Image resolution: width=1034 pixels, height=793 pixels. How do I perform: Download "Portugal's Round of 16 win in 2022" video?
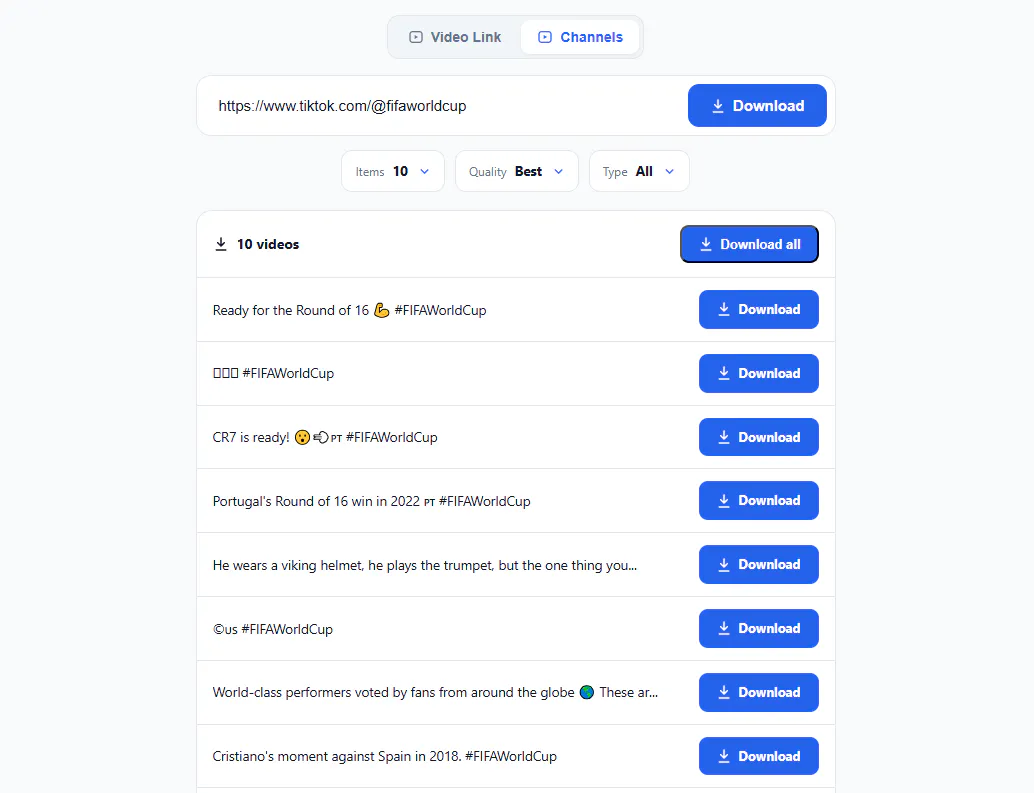tap(758, 500)
